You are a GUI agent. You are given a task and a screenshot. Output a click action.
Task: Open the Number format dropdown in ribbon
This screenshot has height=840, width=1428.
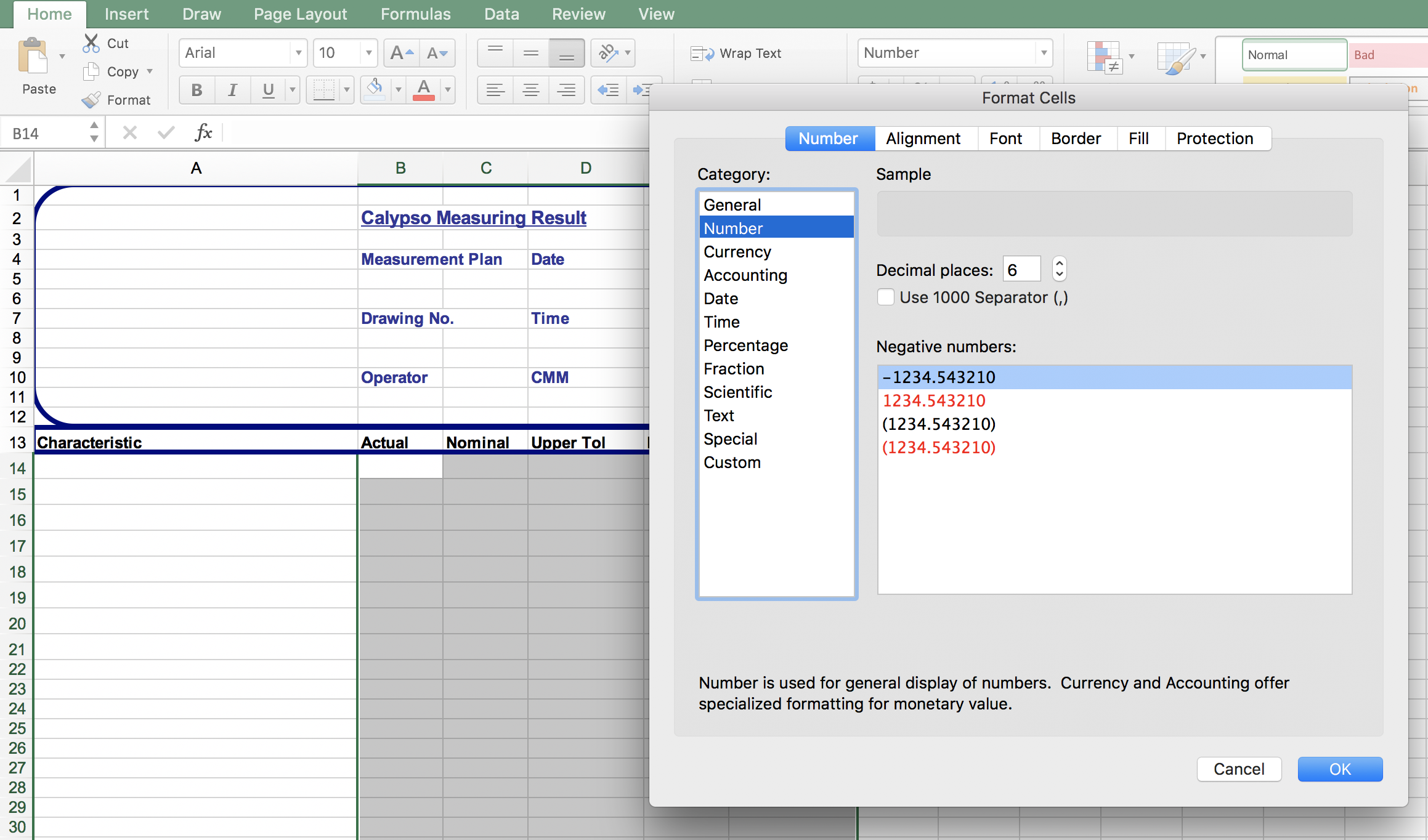coord(1044,53)
